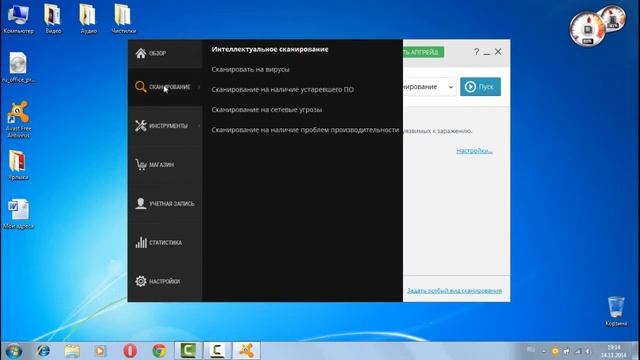Launch Internet Explorer from the taskbar
This screenshot has width=640, height=360.
click(x=43, y=351)
